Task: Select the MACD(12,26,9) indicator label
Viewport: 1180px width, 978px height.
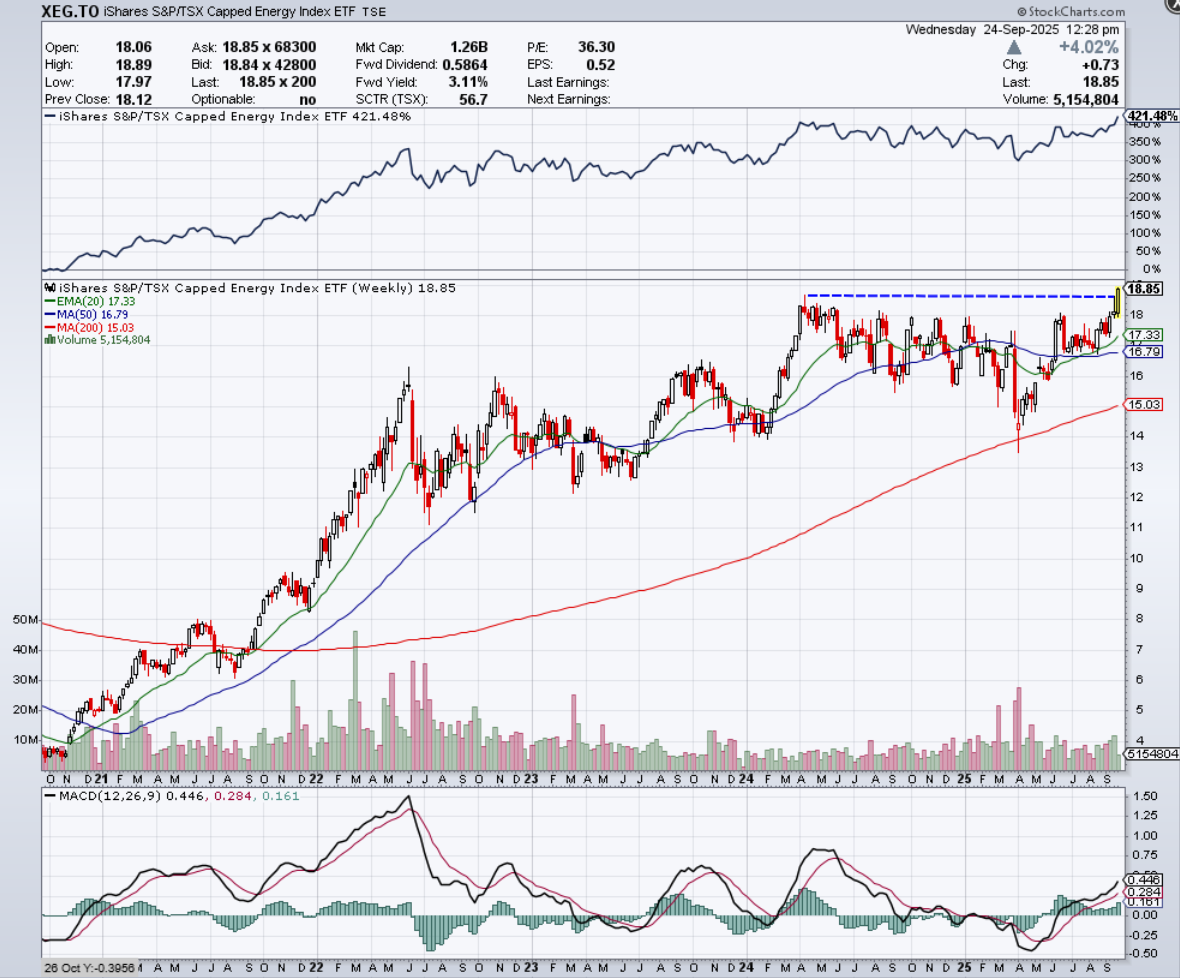Action: [100, 797]
